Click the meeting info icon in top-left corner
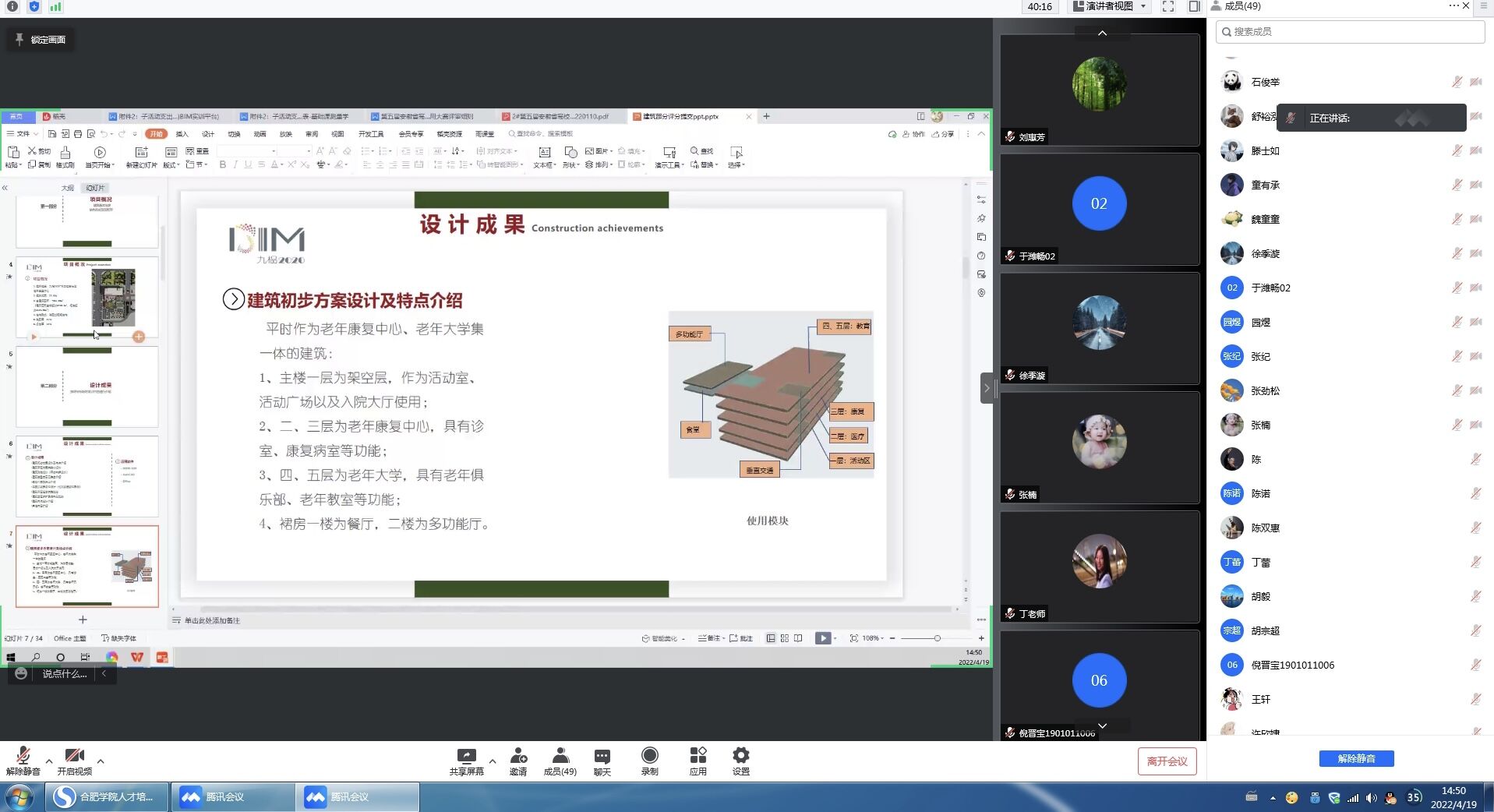Viewport: 1494px width, 812px height. click(x=12, y=7)
